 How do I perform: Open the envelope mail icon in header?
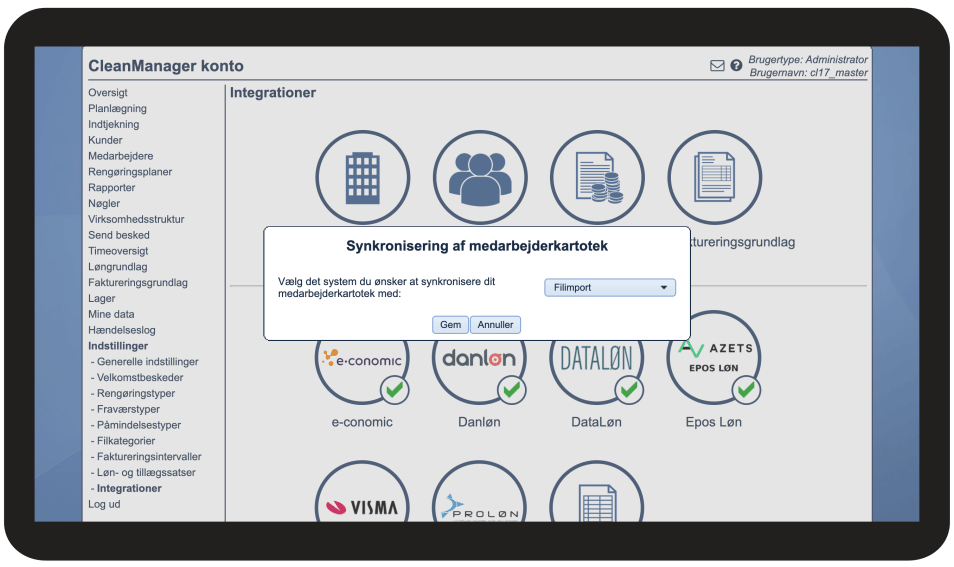(x=717, y=66)
